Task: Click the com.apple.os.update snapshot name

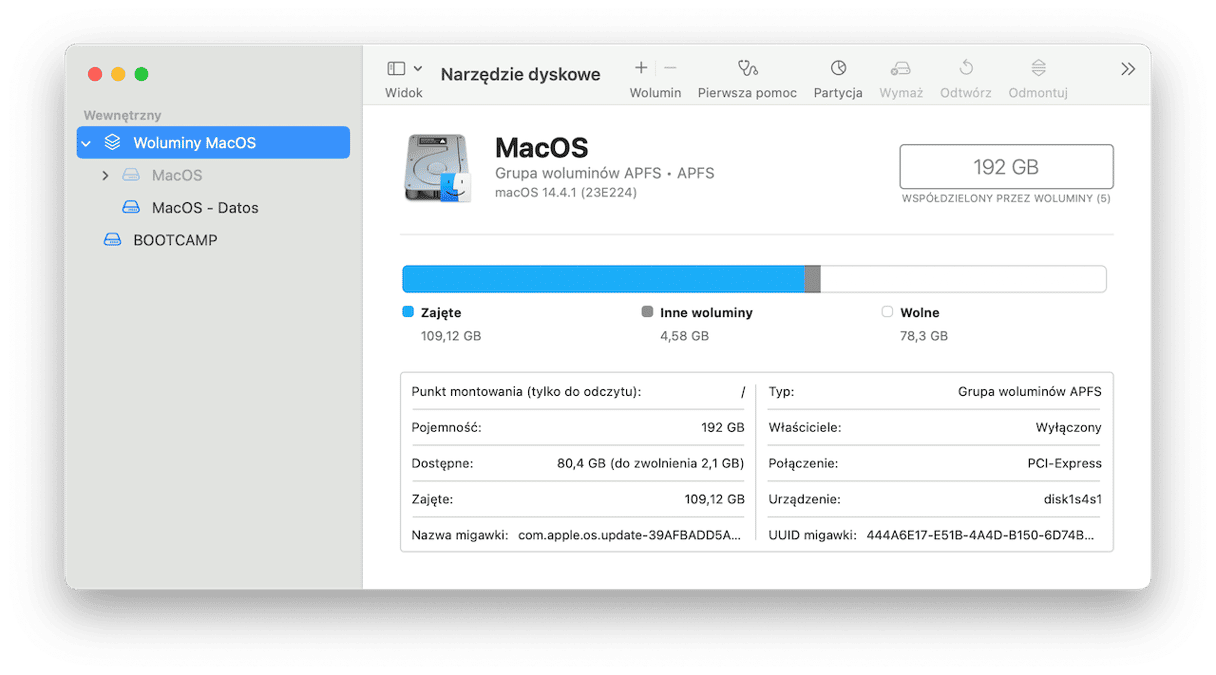Action: [630, 535]
